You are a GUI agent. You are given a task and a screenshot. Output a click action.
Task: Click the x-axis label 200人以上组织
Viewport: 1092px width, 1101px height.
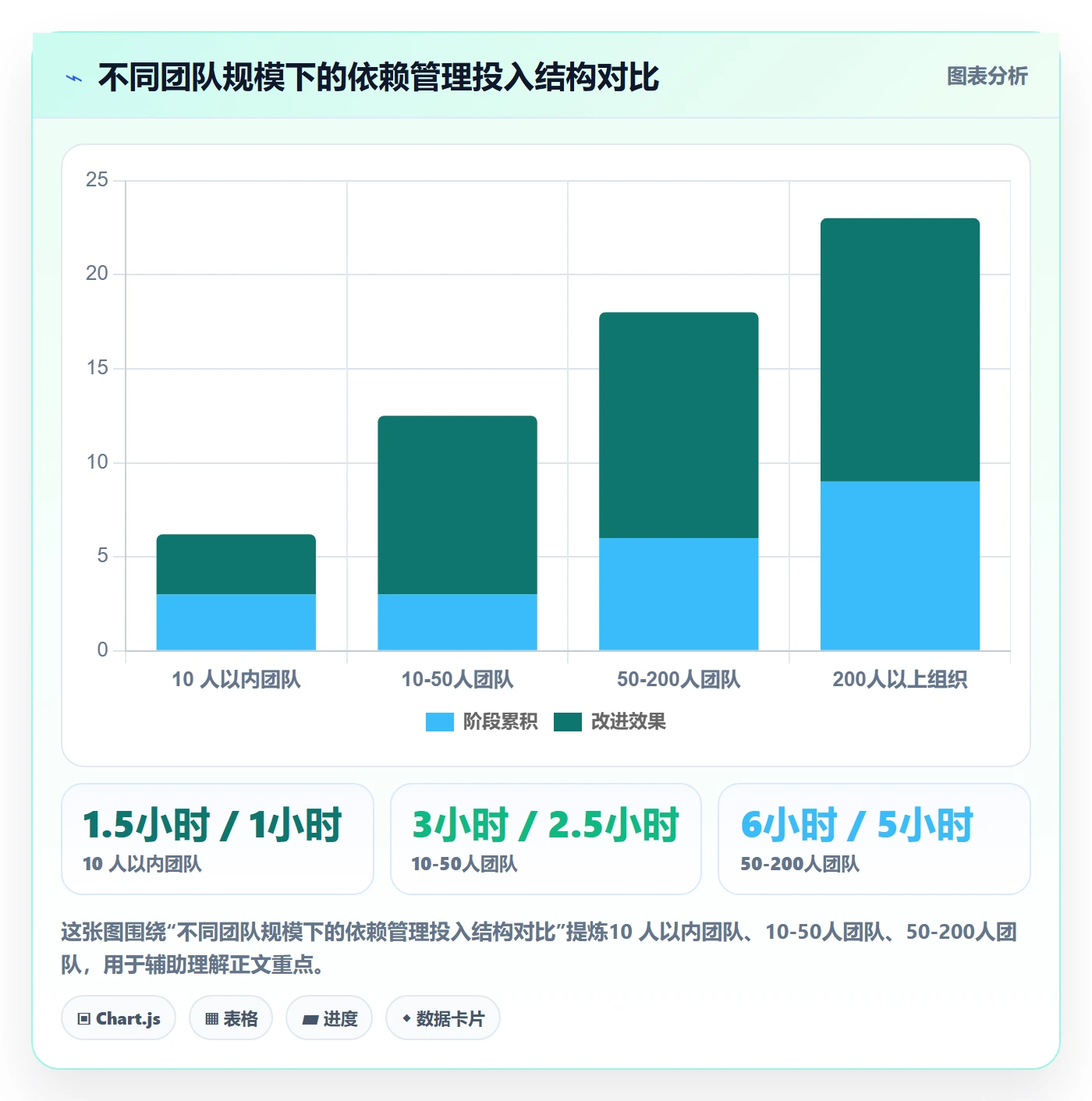[x=900, y=679]
